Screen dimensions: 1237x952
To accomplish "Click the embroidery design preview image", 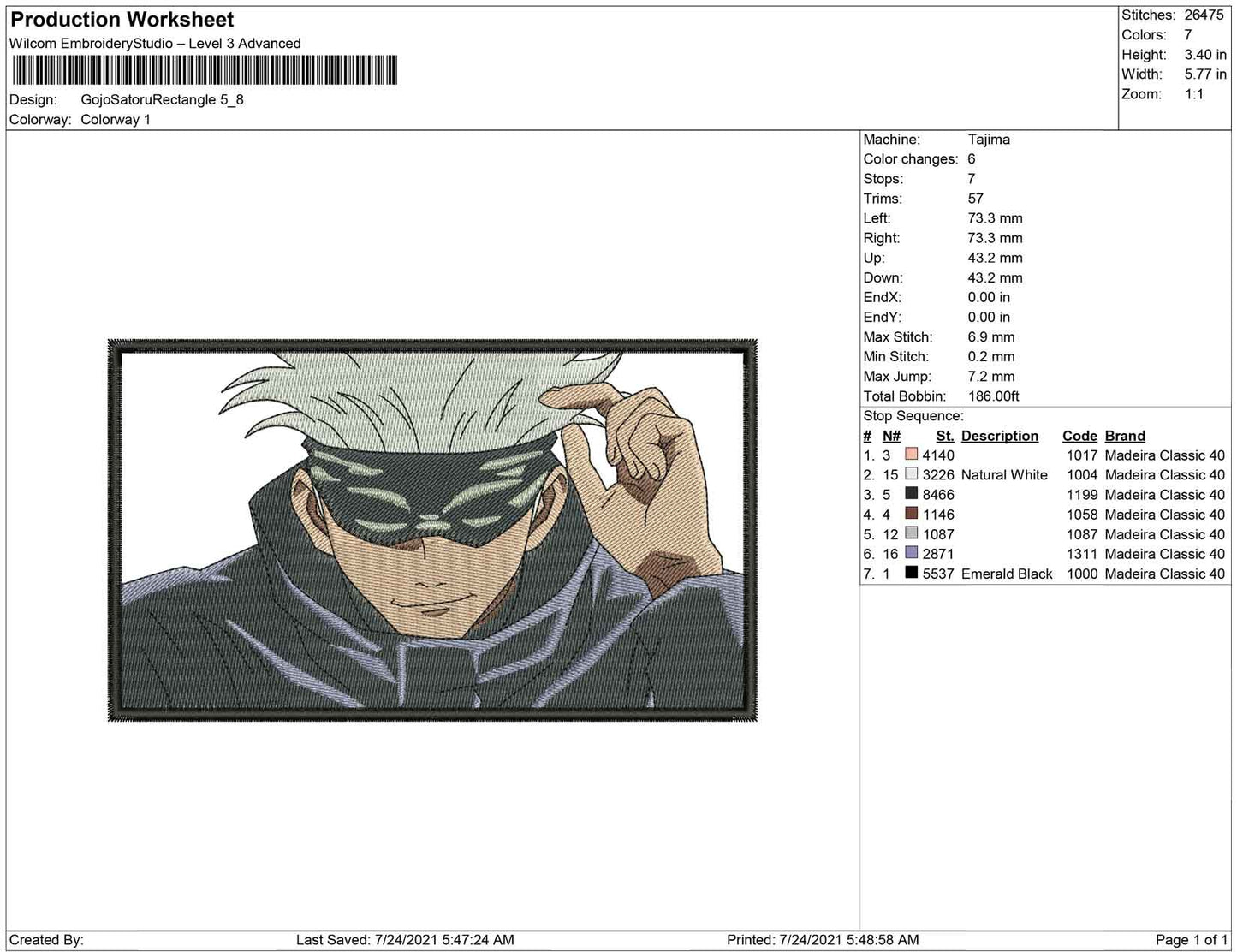I will 433,531.
